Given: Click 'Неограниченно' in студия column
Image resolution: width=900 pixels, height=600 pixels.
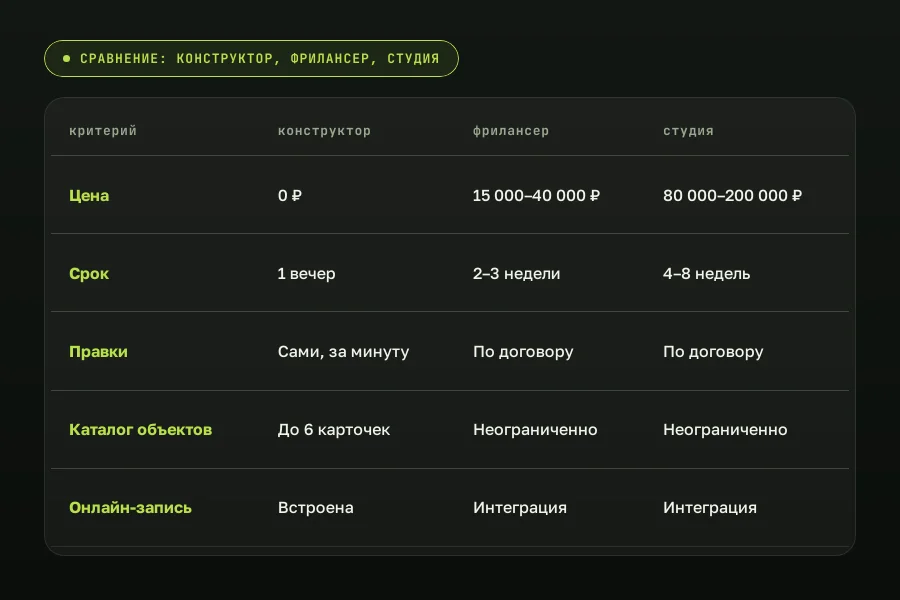Looking at the screenshot, I should click(726, 430).
